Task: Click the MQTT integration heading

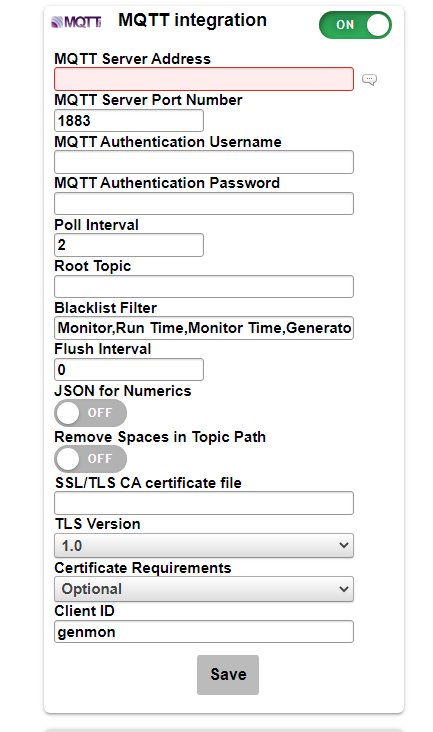Action: (x=192, y=20)
